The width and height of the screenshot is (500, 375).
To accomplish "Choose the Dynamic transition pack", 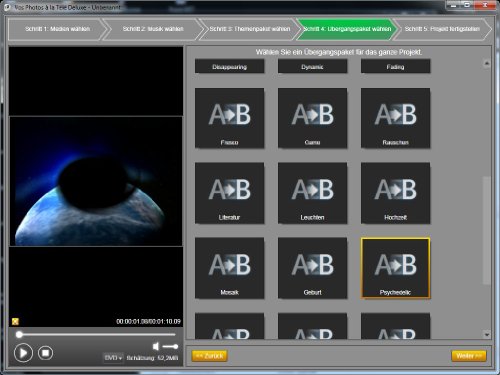I will 312,66.
